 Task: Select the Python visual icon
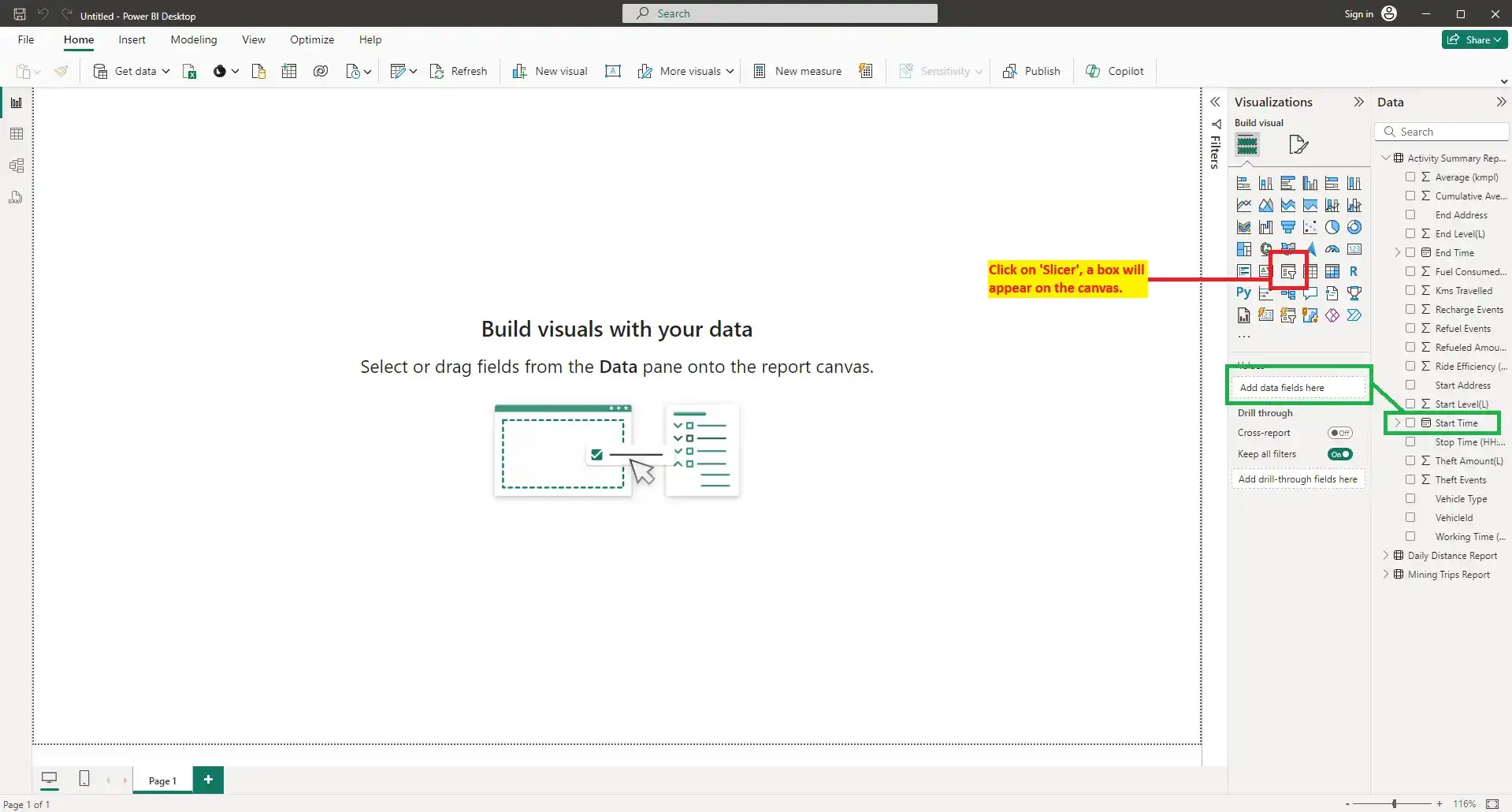pyautogui.click(x=1243, y=293)
